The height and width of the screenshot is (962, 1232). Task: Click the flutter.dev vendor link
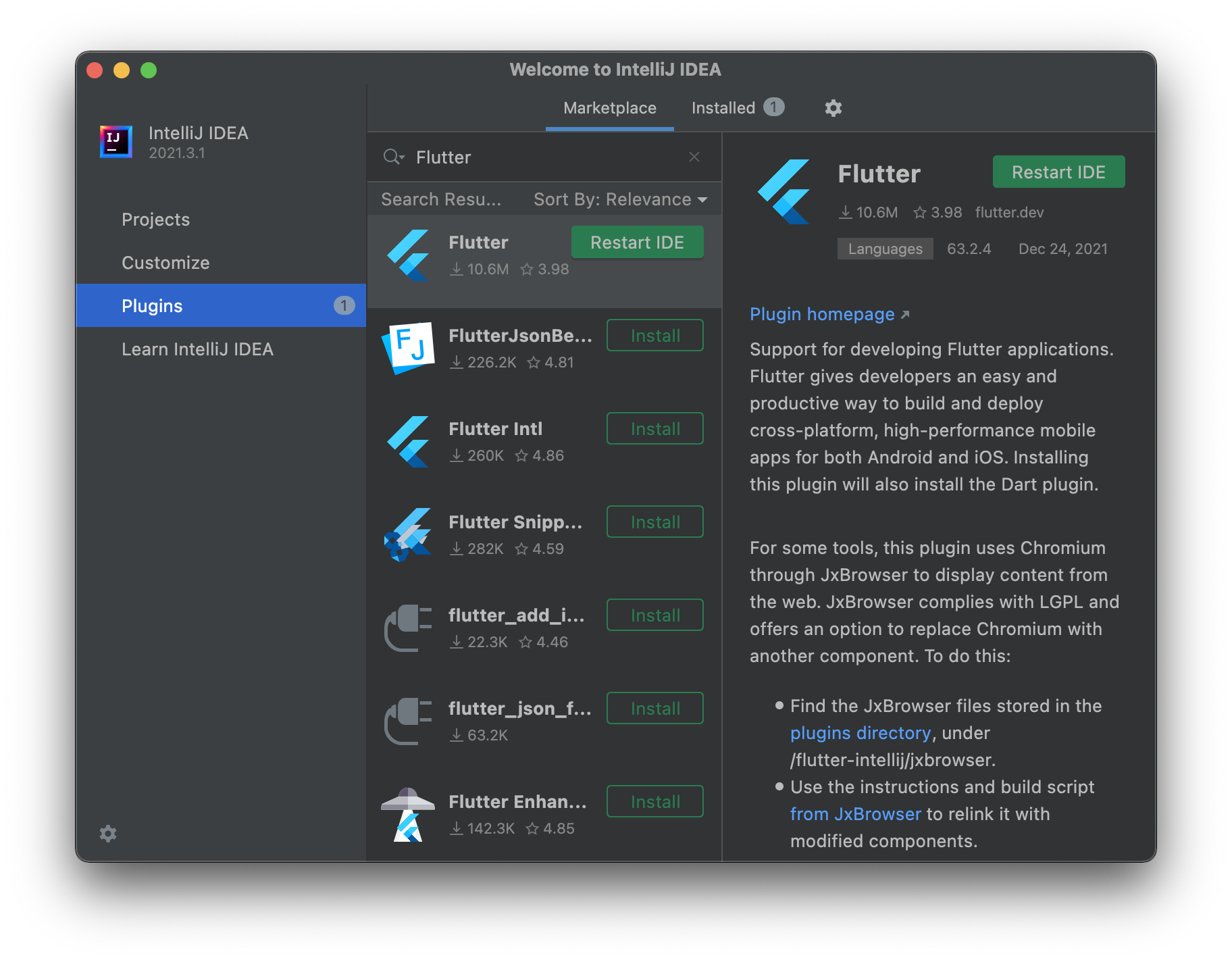tap(1009, 213)
